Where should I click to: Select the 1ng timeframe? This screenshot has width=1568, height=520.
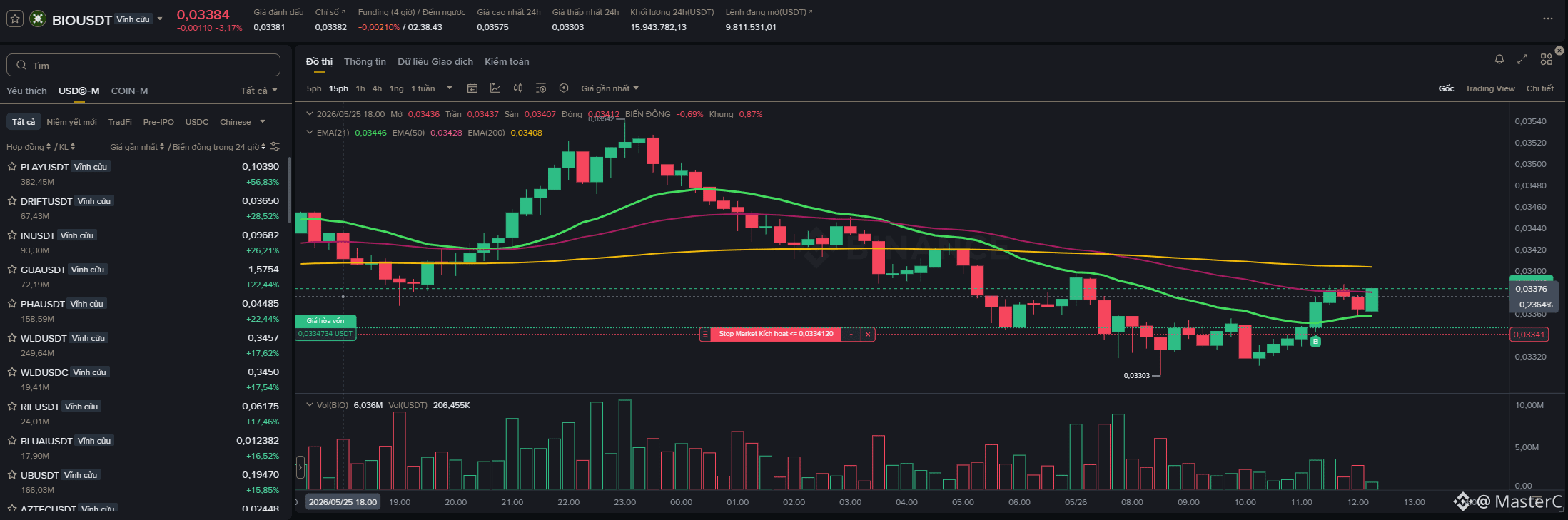[x=396, y=88]
